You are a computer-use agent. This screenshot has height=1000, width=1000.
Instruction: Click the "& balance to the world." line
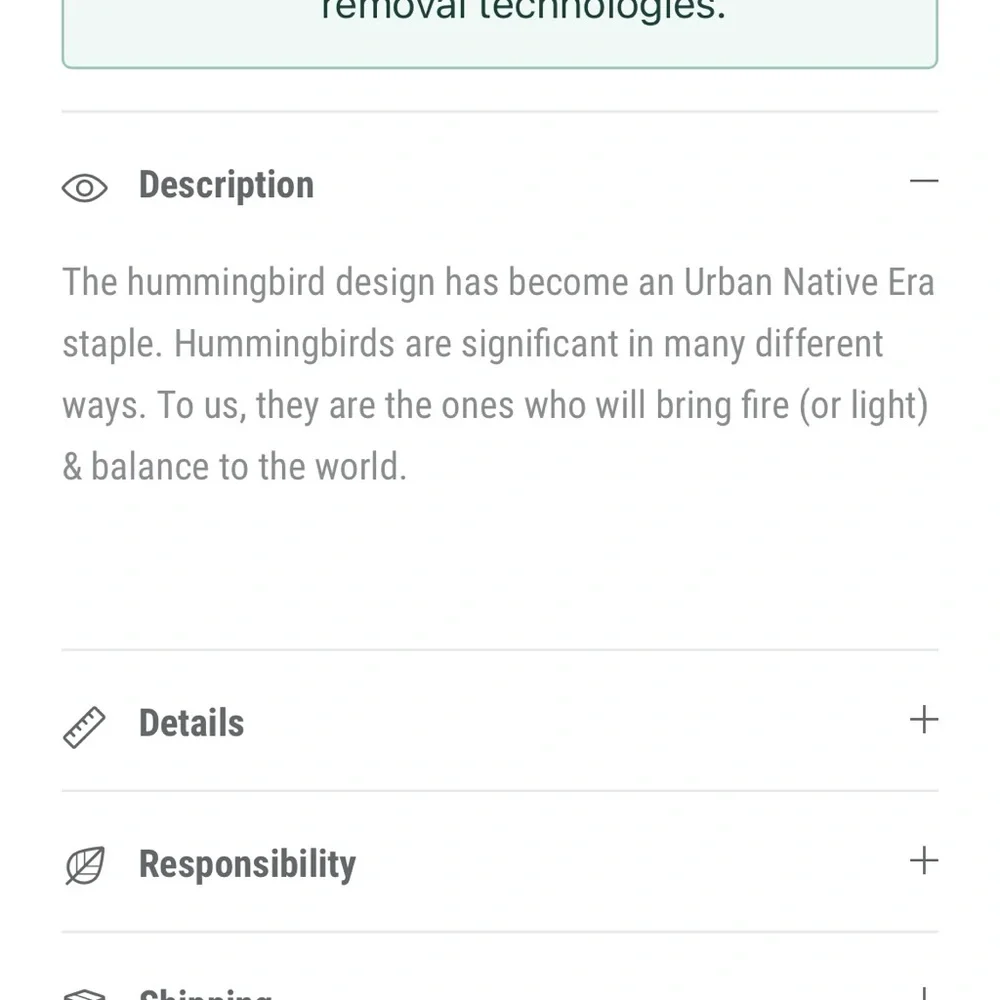[235, 466]
